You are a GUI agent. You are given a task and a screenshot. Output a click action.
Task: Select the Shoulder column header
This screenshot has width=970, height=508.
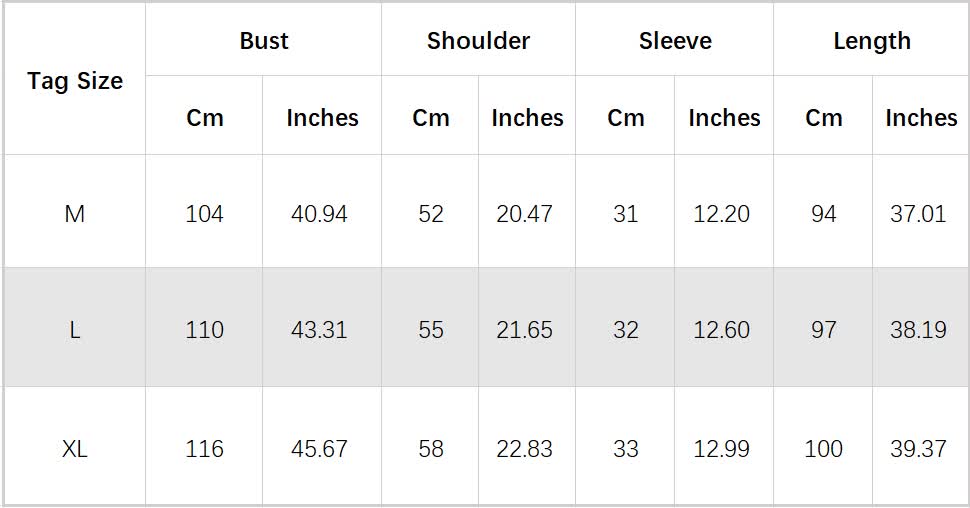478,40
